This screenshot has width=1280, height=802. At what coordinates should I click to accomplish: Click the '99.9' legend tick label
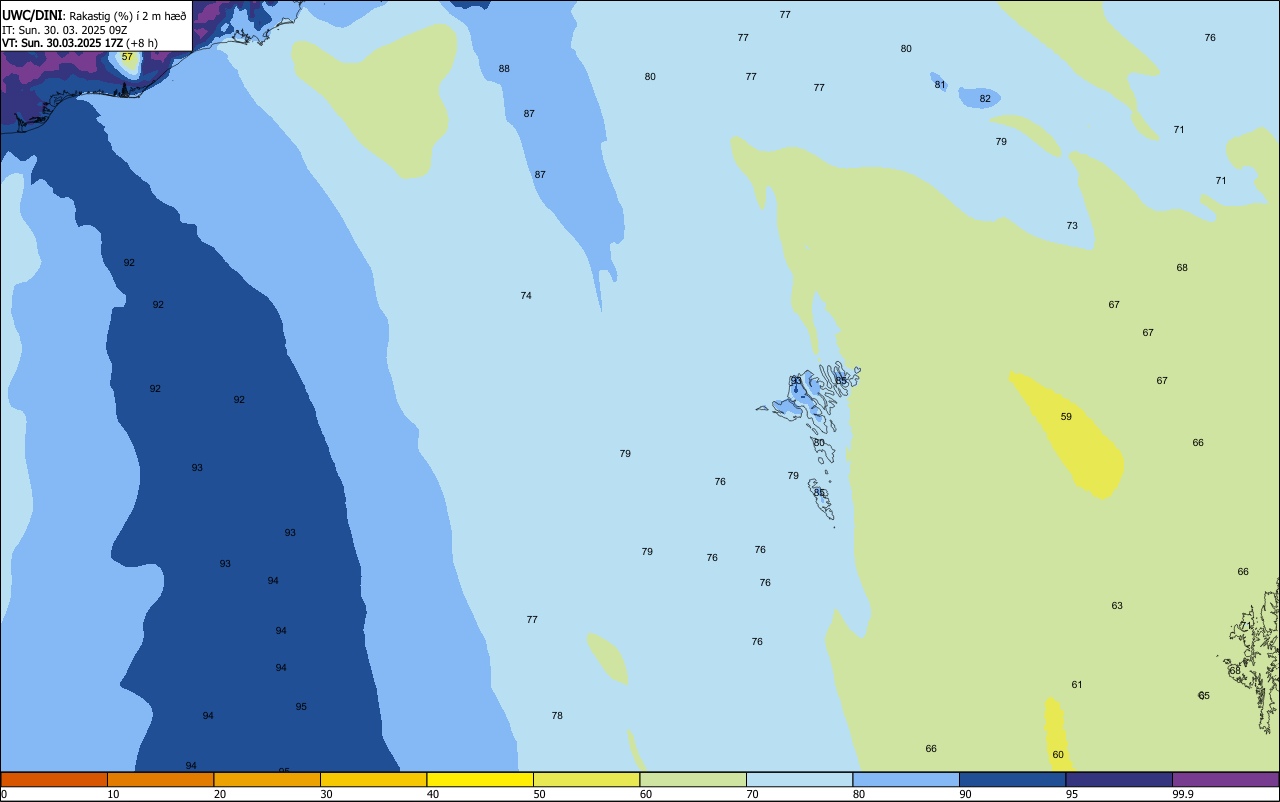pyautogui.click(x=1183, y=794)
